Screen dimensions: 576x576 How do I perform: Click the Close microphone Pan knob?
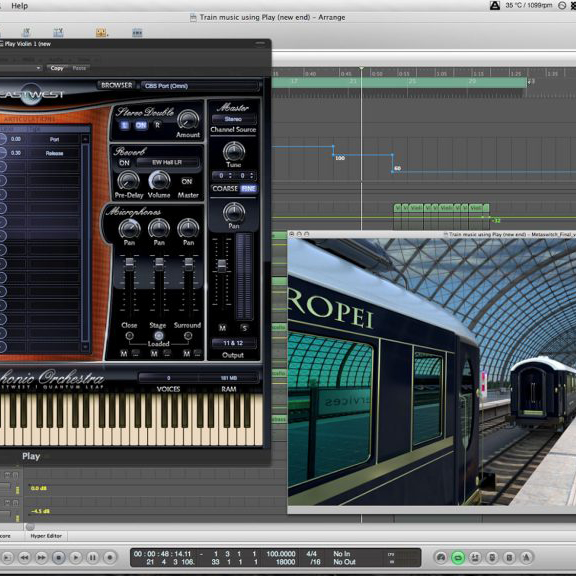point(129,228)
